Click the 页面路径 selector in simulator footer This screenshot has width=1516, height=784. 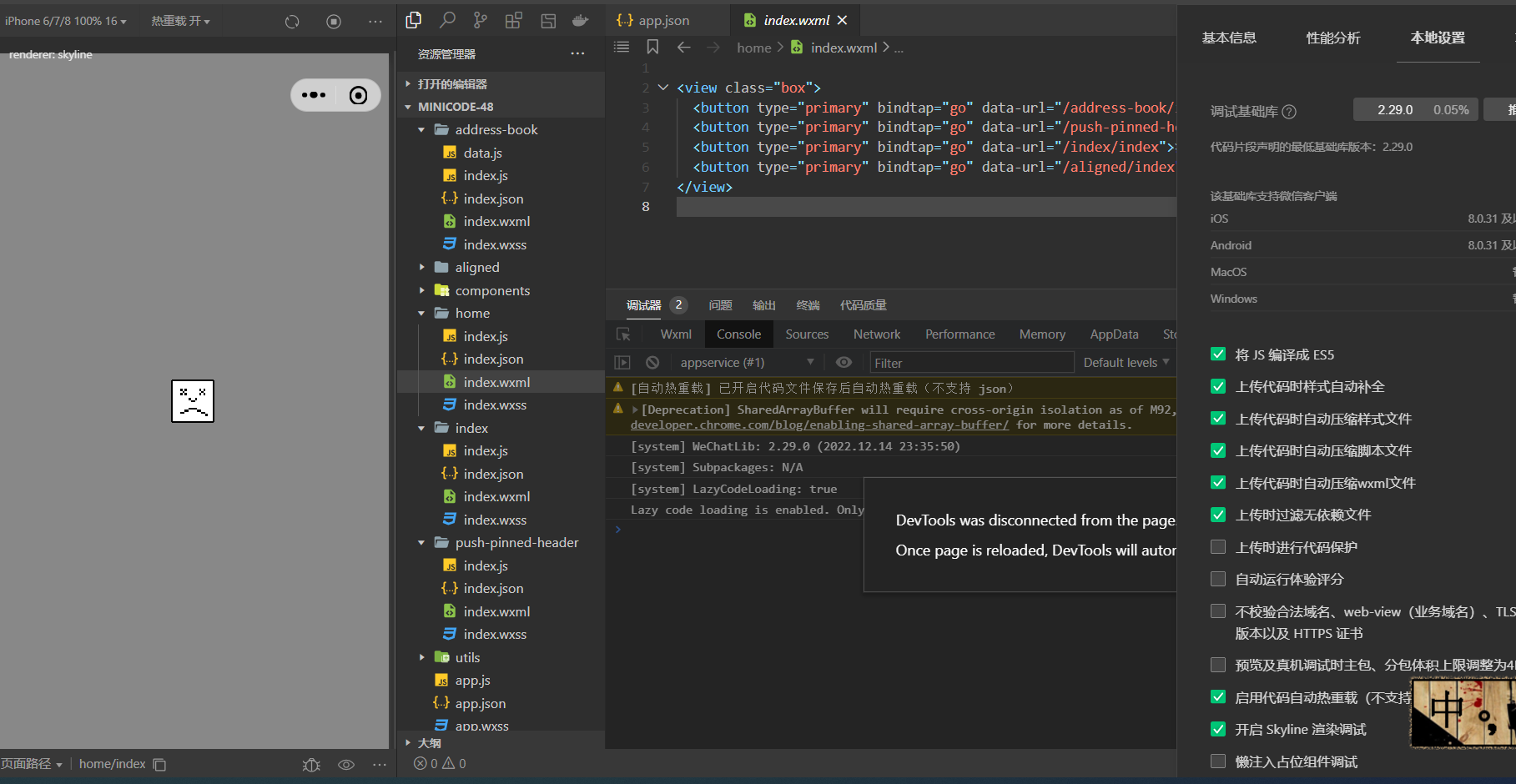(32, 764)
